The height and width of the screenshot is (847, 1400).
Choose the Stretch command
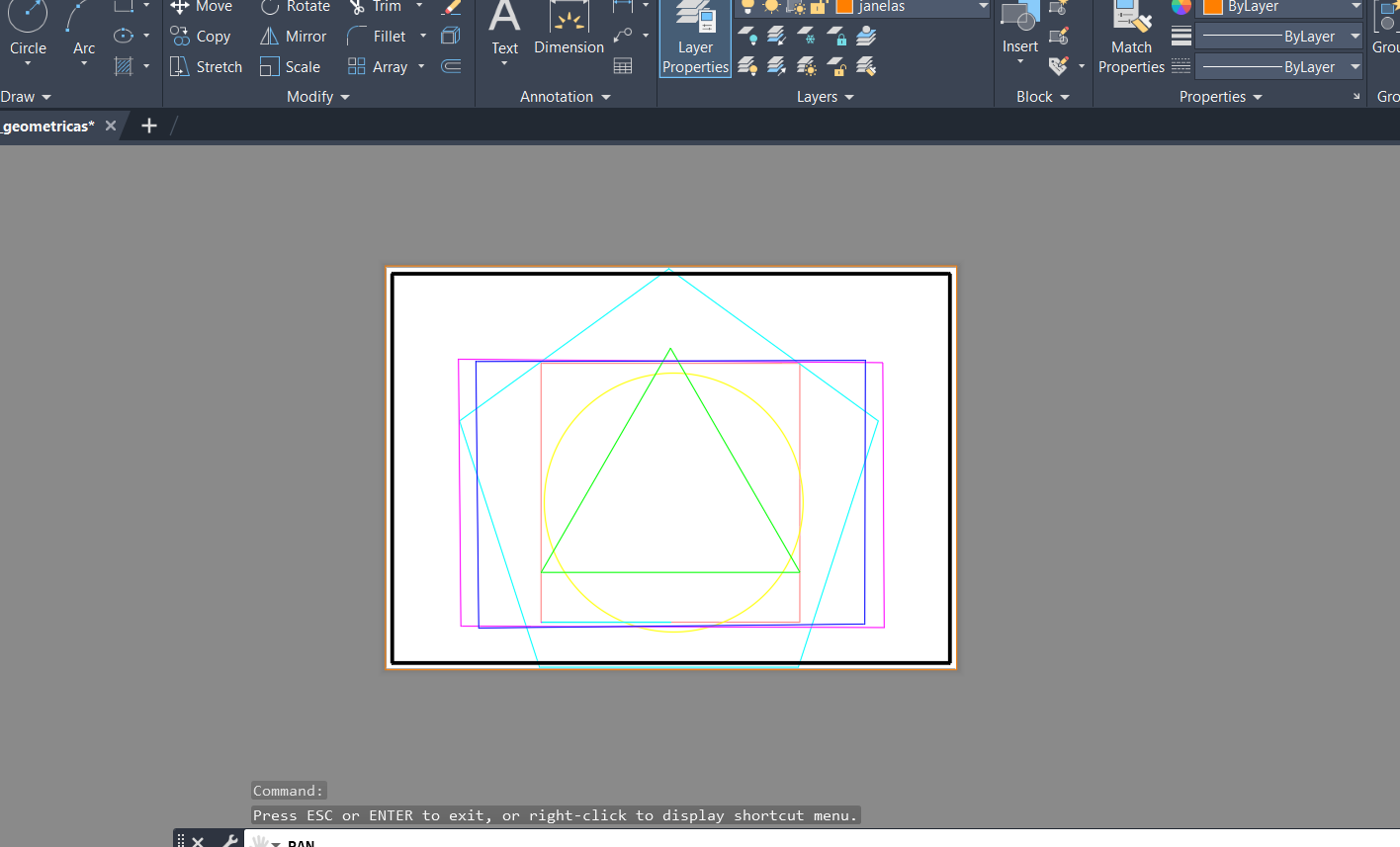click(206, 66)
